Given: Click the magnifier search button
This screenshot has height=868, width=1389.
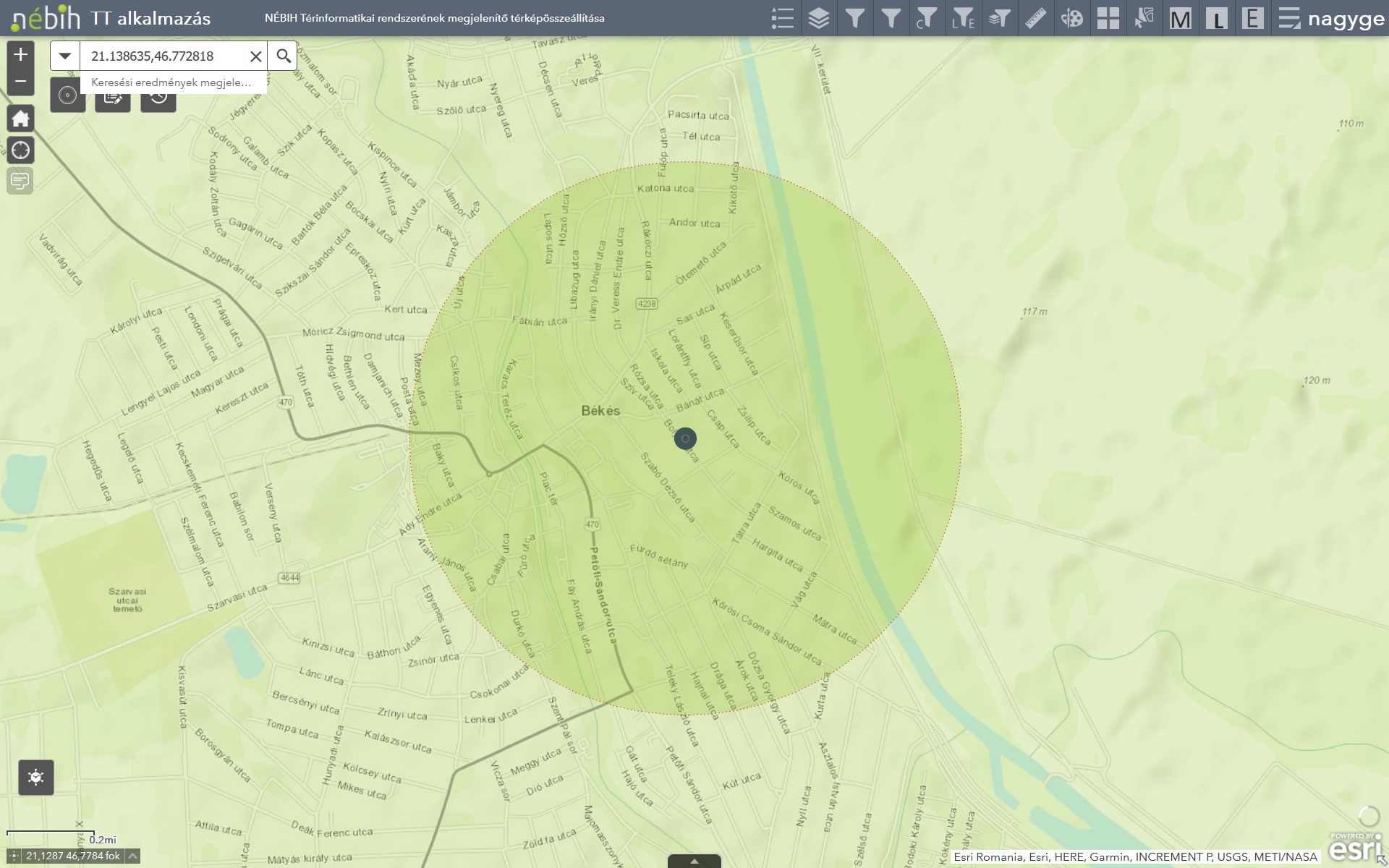Looking at the screenshot, I should [284, 56].
